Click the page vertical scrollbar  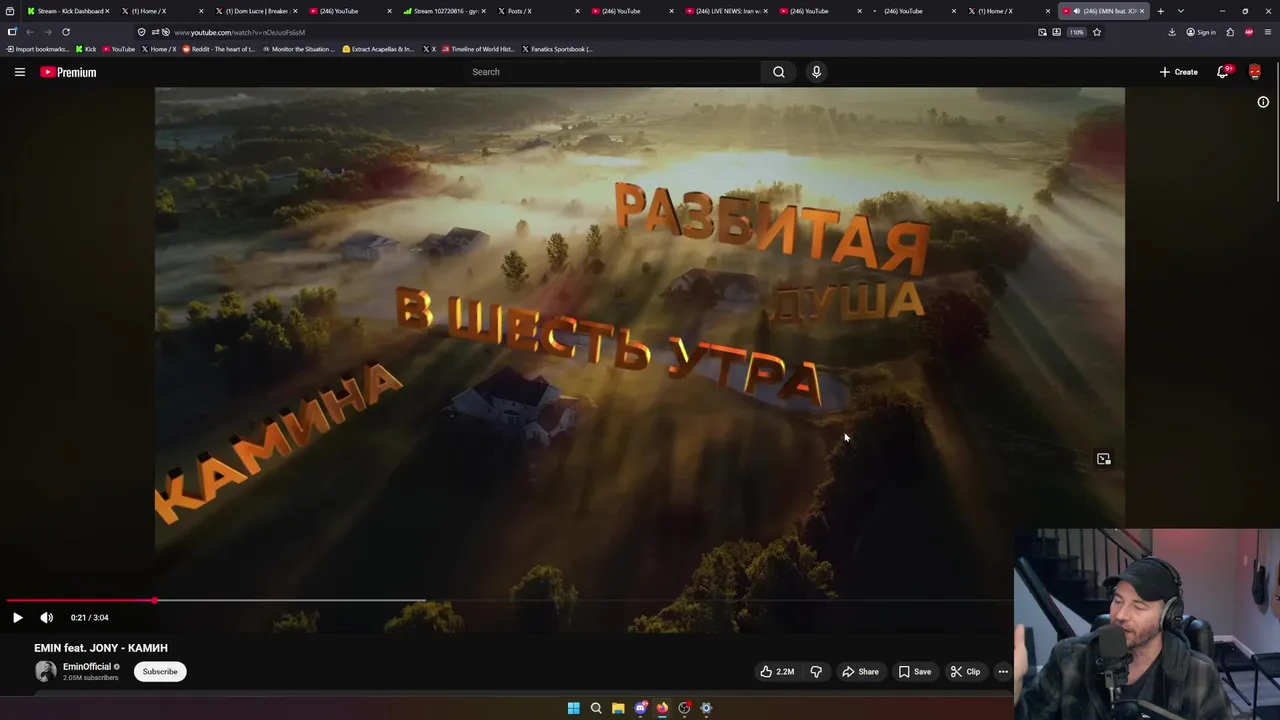pos(1276,130)
